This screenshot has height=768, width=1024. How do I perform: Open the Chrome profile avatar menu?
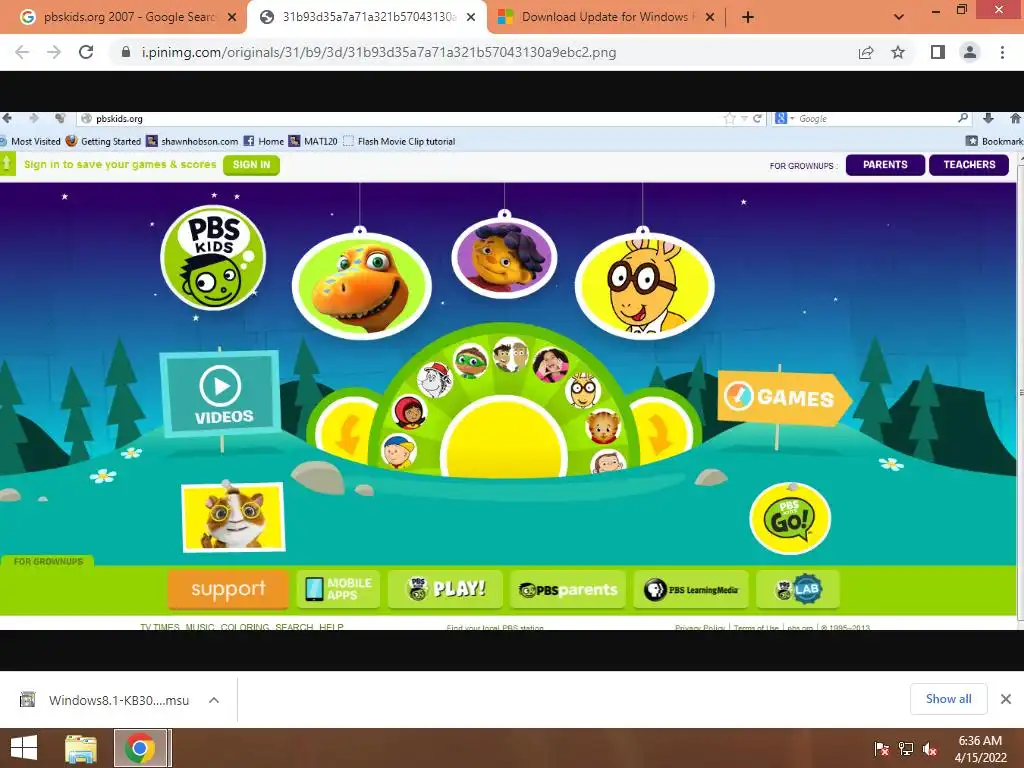click(970, 52)
